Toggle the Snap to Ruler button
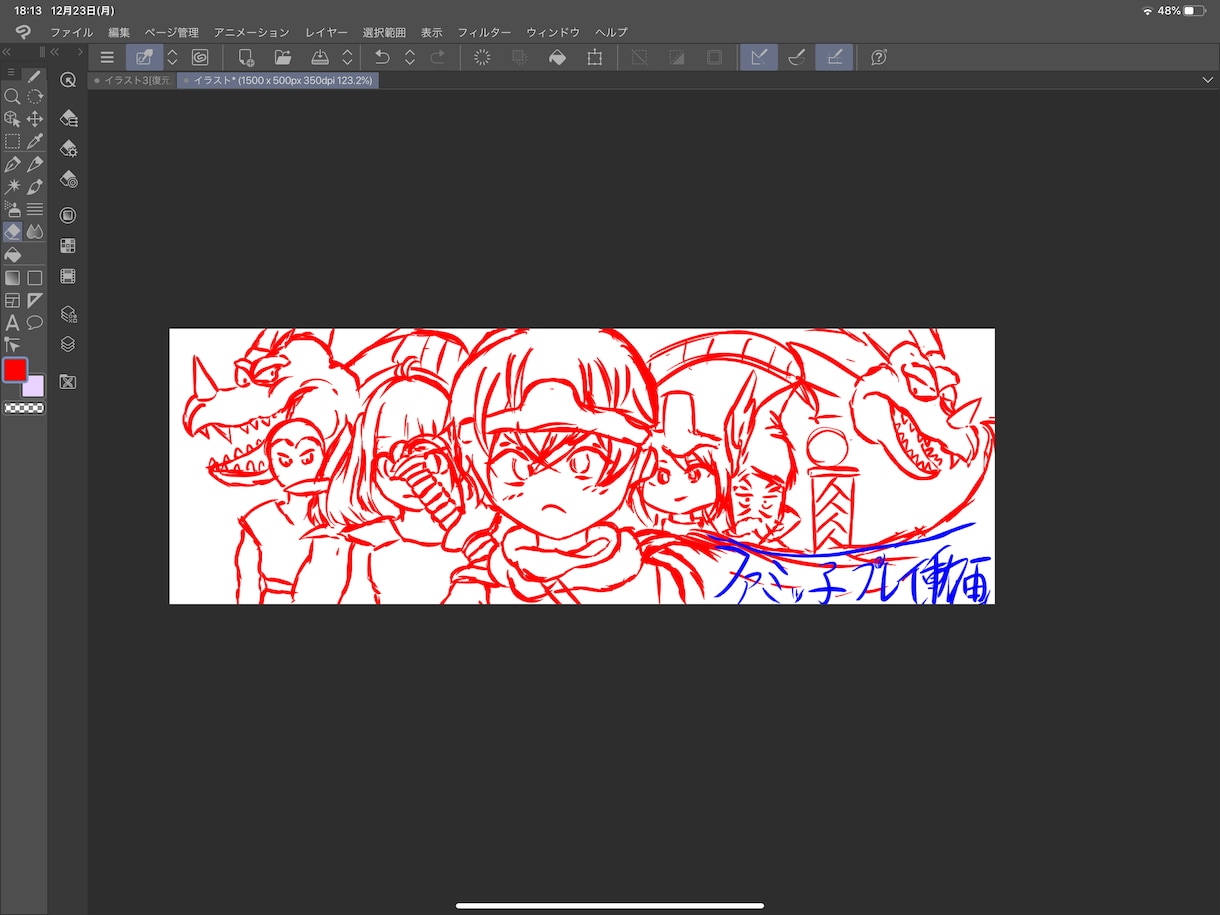The height and width of the screenshot is (915, 1220). click(759, 57)
